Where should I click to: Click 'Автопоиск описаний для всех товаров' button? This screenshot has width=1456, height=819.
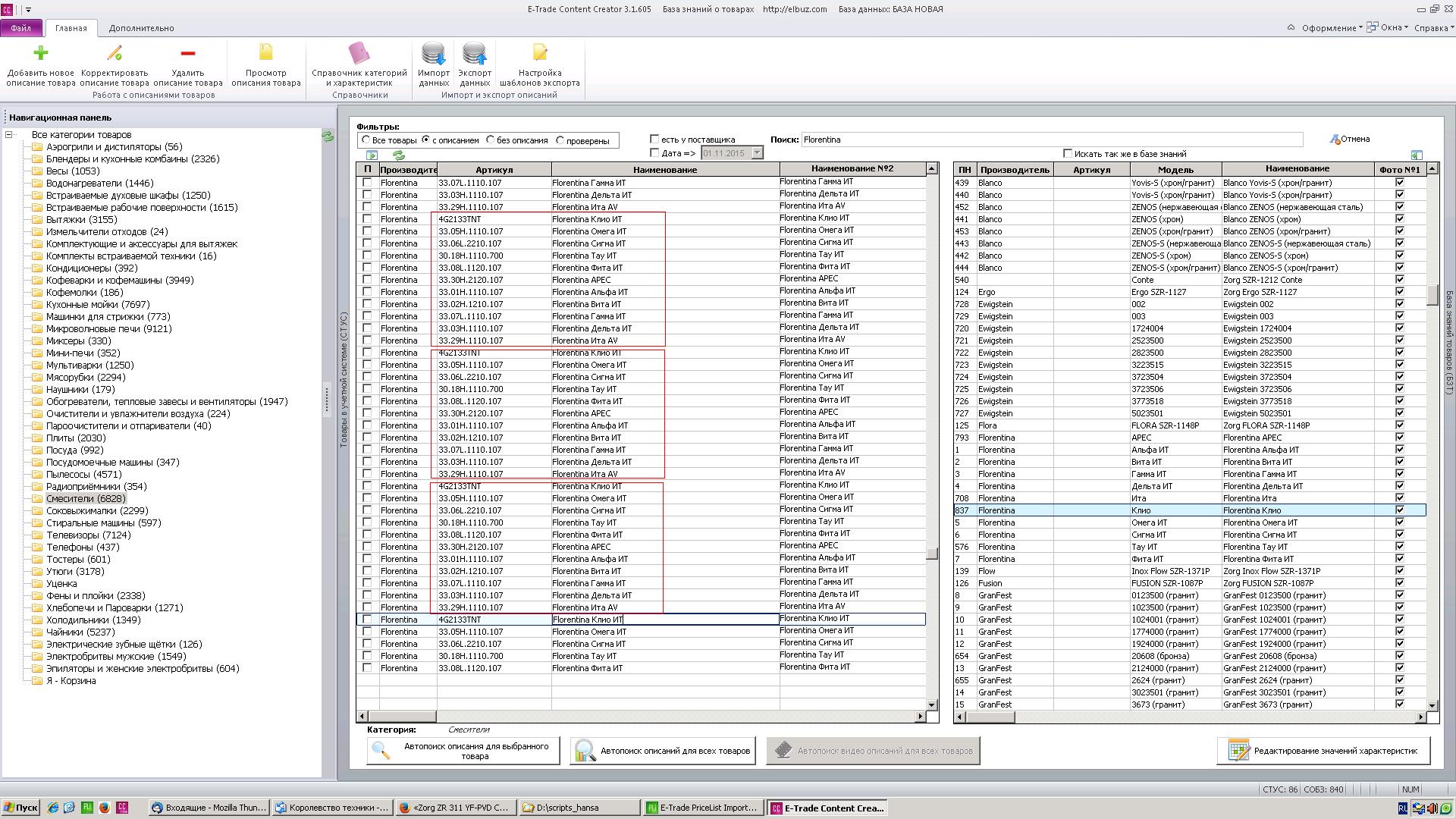(663, 751)
